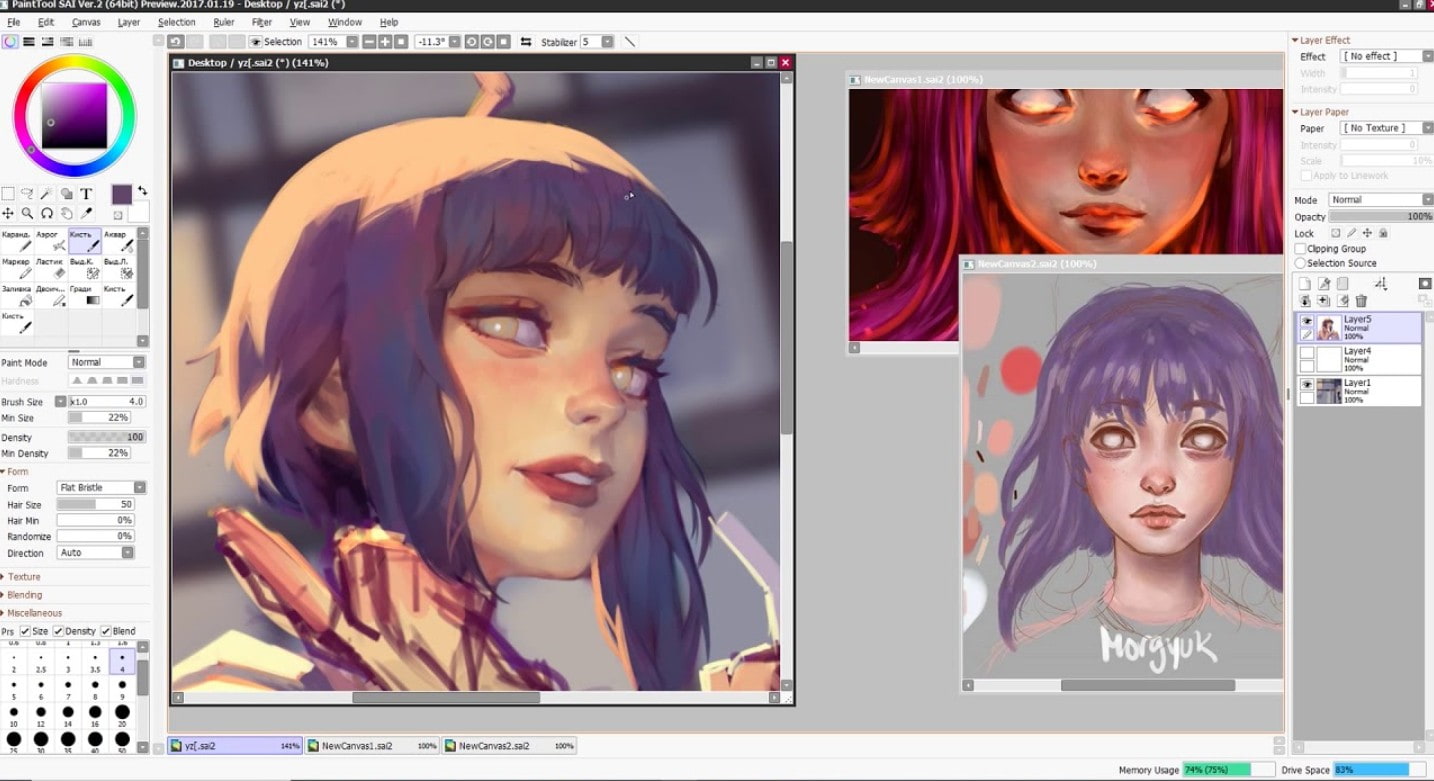Delete layer using trash can icon
This screenshot has width=1434, height=781.
point(1361,301)
